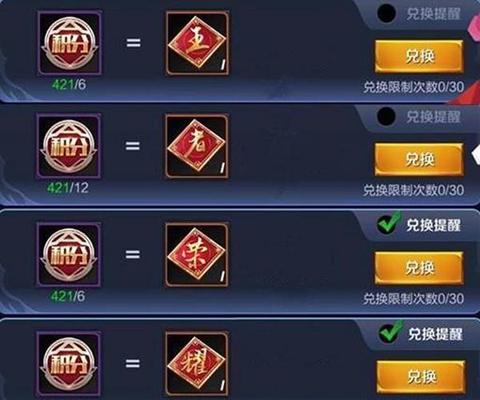Enable 兑换提醒 for the 王 card
Viewport: 480px width, 400px height.
click(x=387, y=13)
